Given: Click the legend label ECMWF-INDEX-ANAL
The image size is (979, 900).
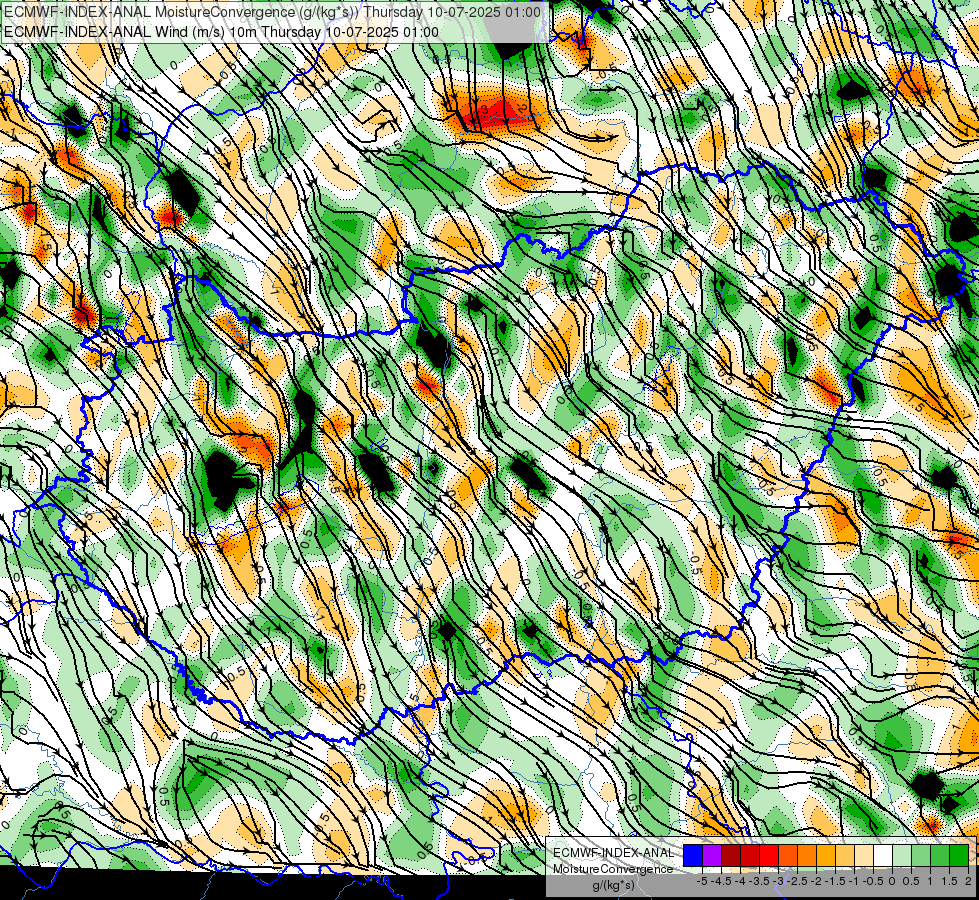Looking at the screenshot, I should tap(613, 853).
